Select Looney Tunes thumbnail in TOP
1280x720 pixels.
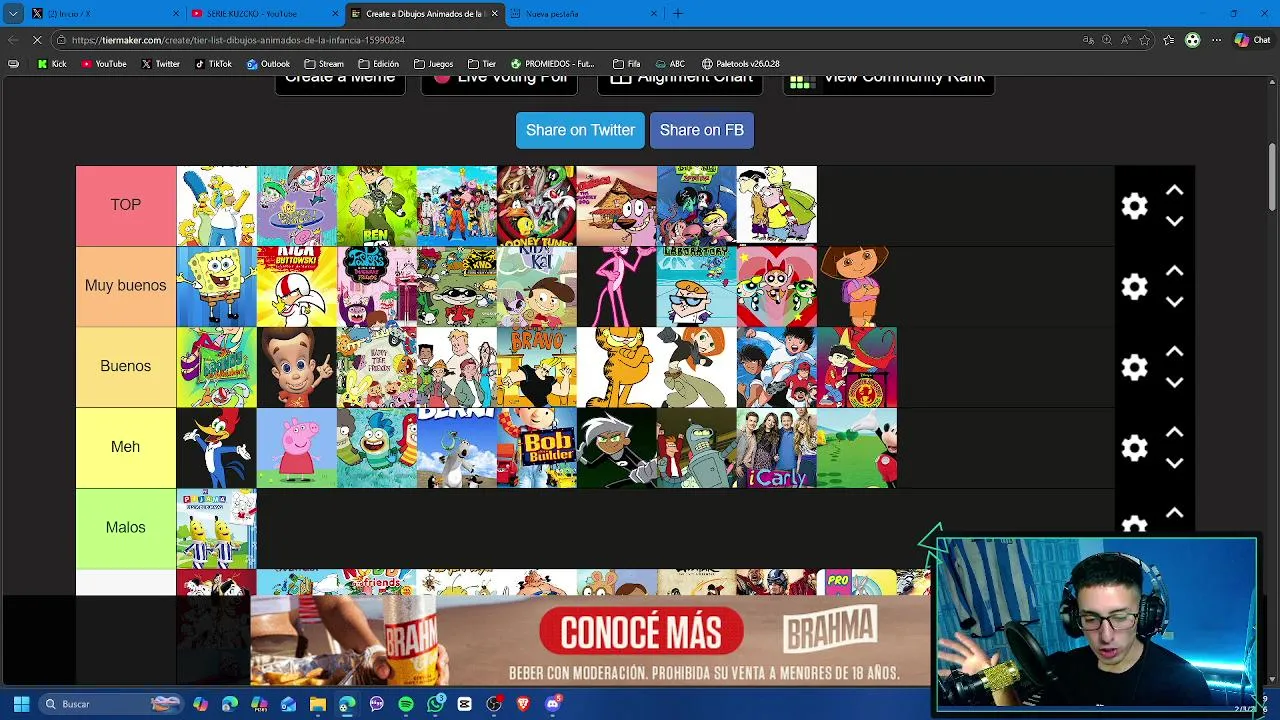point(537,206)
